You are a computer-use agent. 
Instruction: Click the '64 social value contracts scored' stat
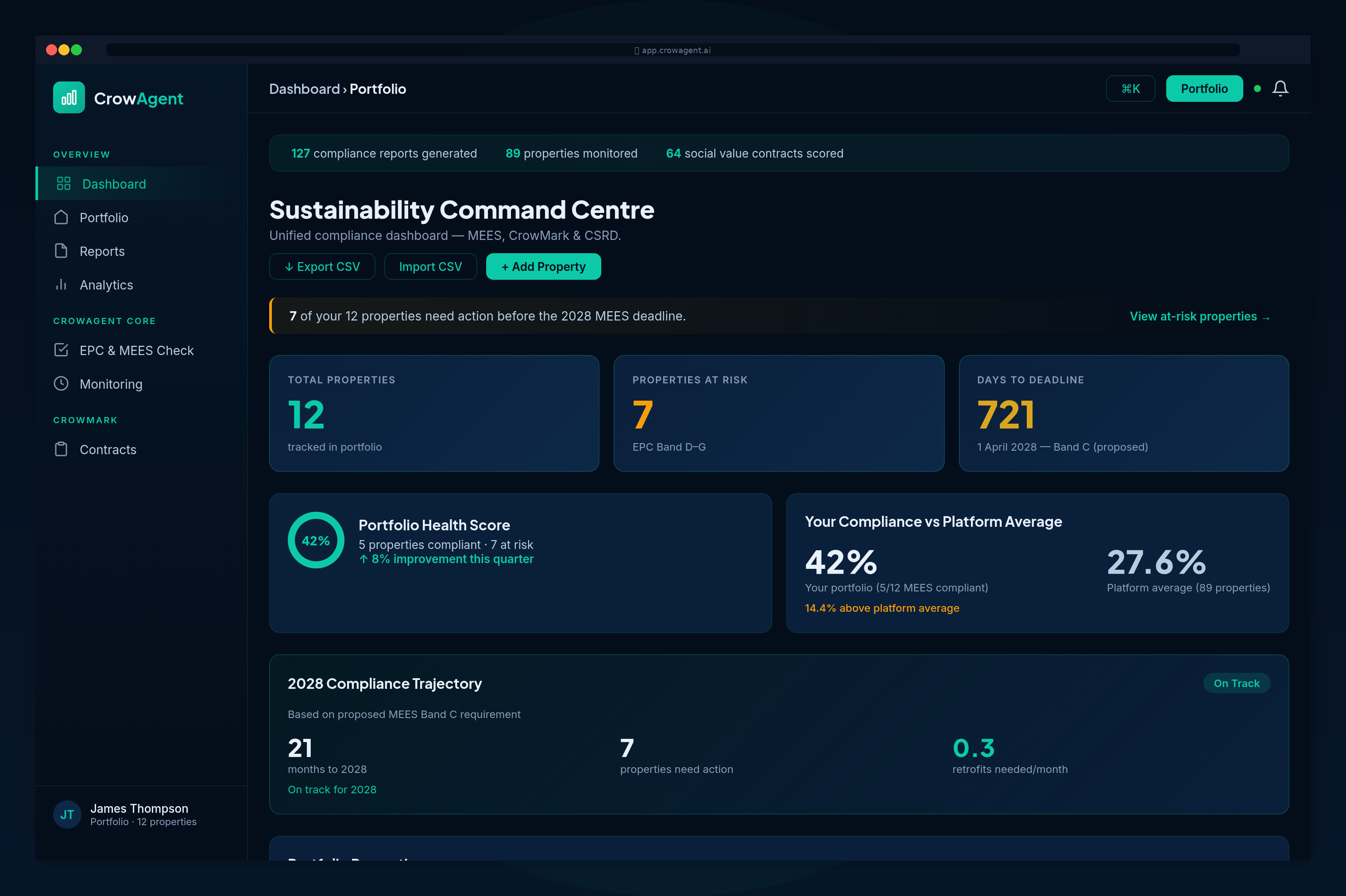tap(754, 153)
